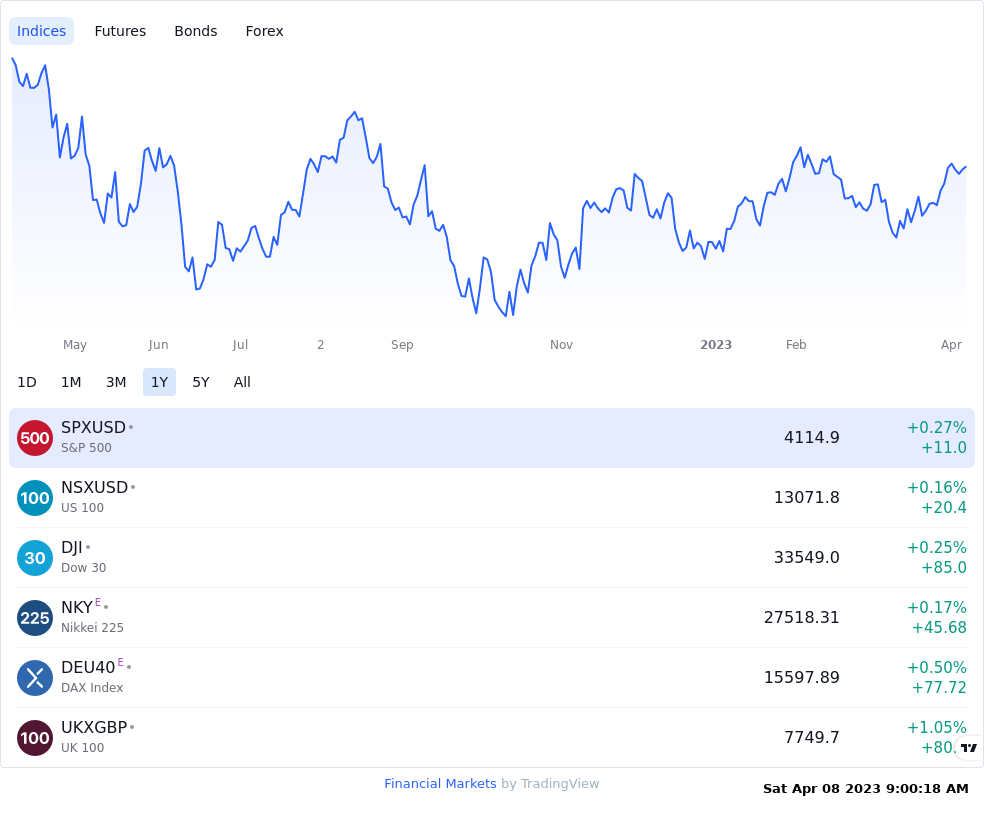The image size is (984, 820).
Task: Select the 1Y time range
Action: tap(159, 382)
